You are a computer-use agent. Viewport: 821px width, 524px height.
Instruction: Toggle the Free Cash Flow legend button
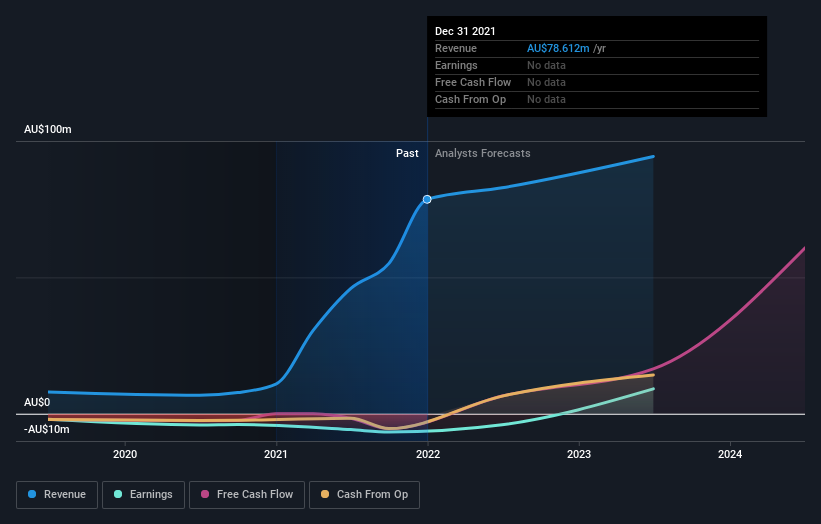(x=247, y=495)
